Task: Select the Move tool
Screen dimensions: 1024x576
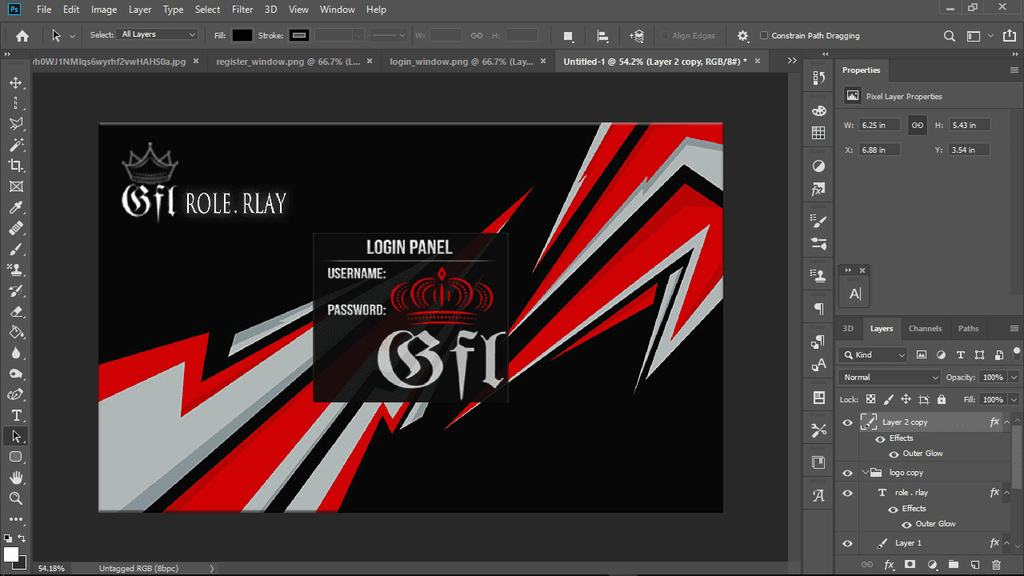Action: click(16, 82)
